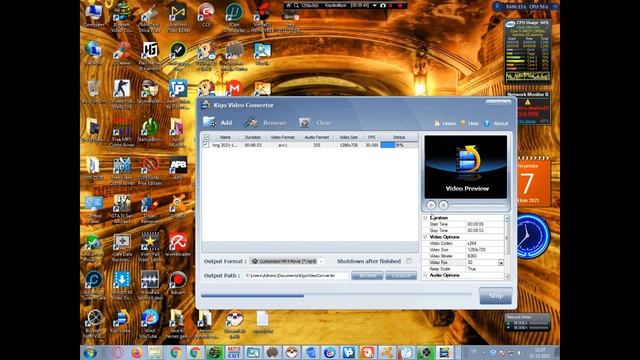The width and height of the screenshot is (640, 360).
Task: Collapse the Duration properties group
Action: click(425, 218)
